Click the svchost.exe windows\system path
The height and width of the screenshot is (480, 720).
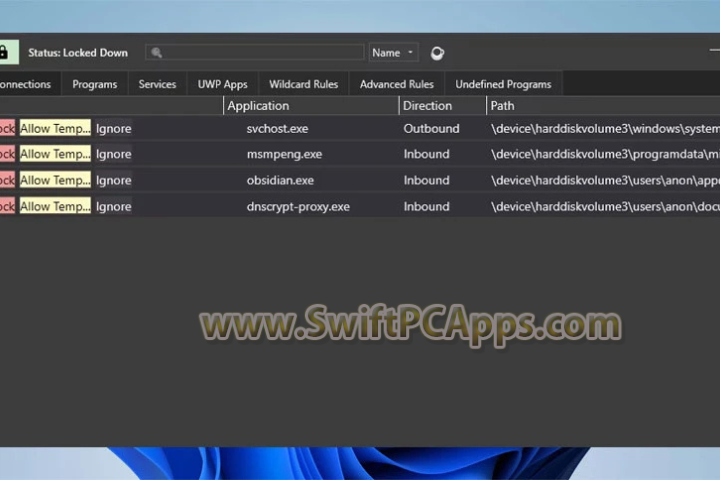[605, 129]
